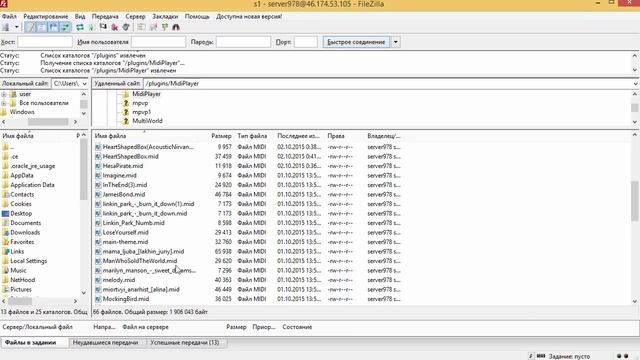Open the remote site path dropdown arrow
640x360 pixels.
point(636,83)
